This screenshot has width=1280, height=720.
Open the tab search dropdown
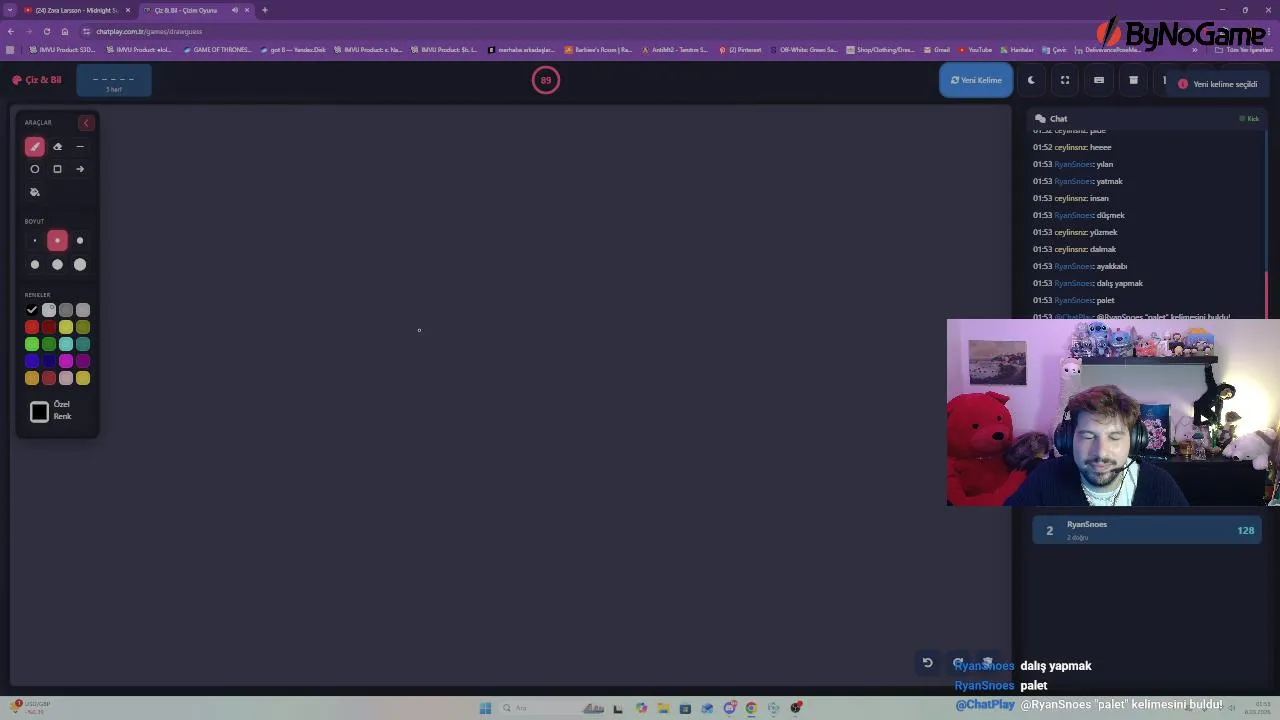[x=10, y=10]
